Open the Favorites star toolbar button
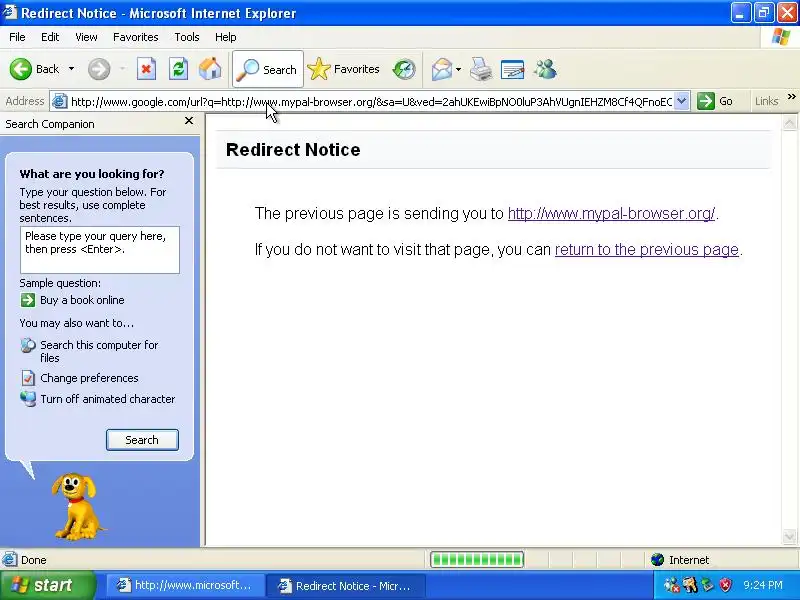This screenshot has height=600, width=800. (x=344, y=69)
